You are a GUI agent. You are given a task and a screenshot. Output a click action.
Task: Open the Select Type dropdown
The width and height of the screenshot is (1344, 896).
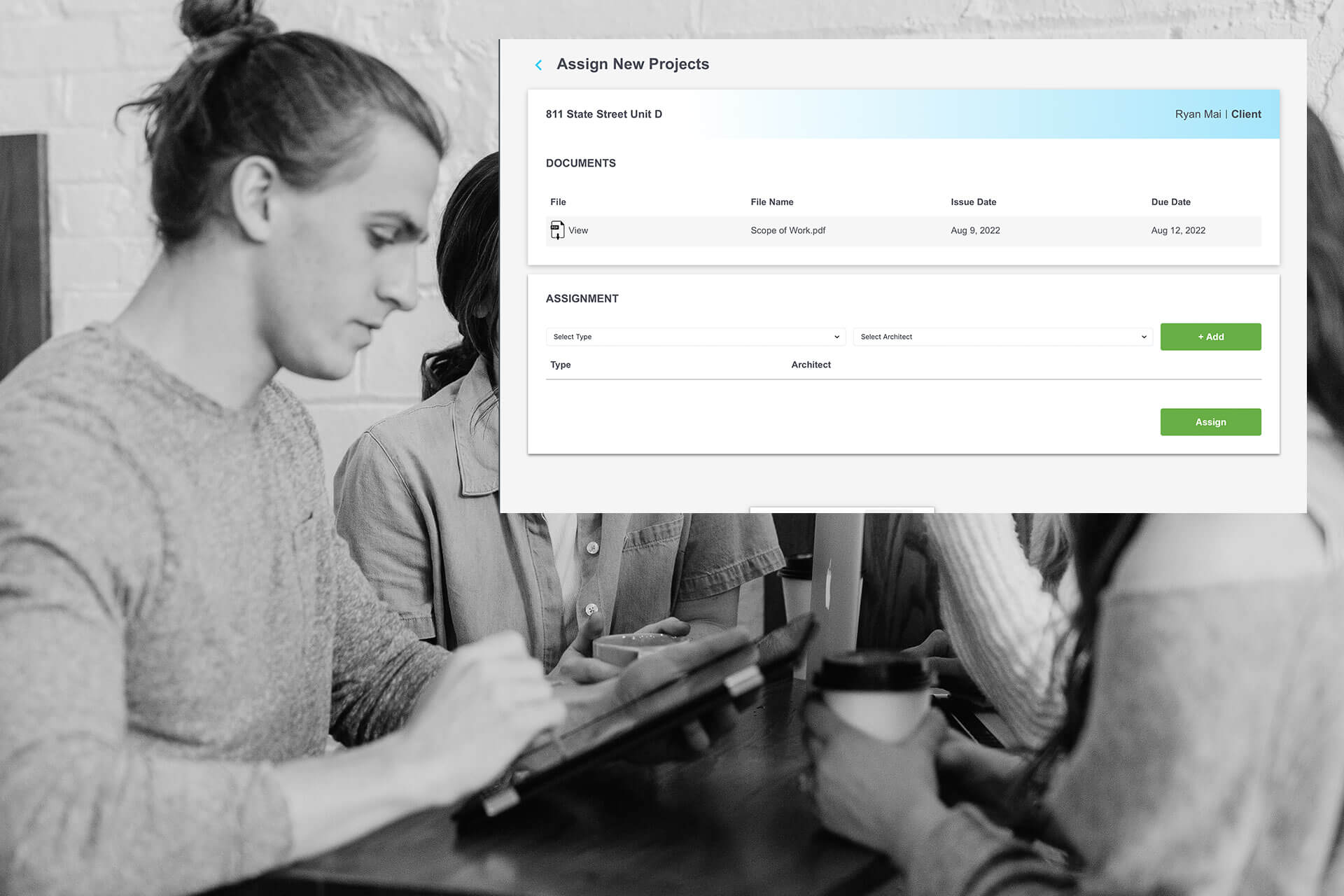pos(695,337)
